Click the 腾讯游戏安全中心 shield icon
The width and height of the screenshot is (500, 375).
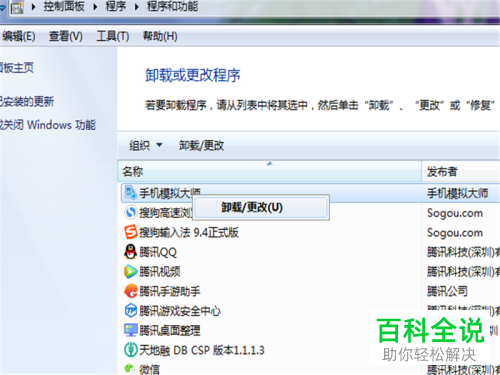click(x=130, y=311)
